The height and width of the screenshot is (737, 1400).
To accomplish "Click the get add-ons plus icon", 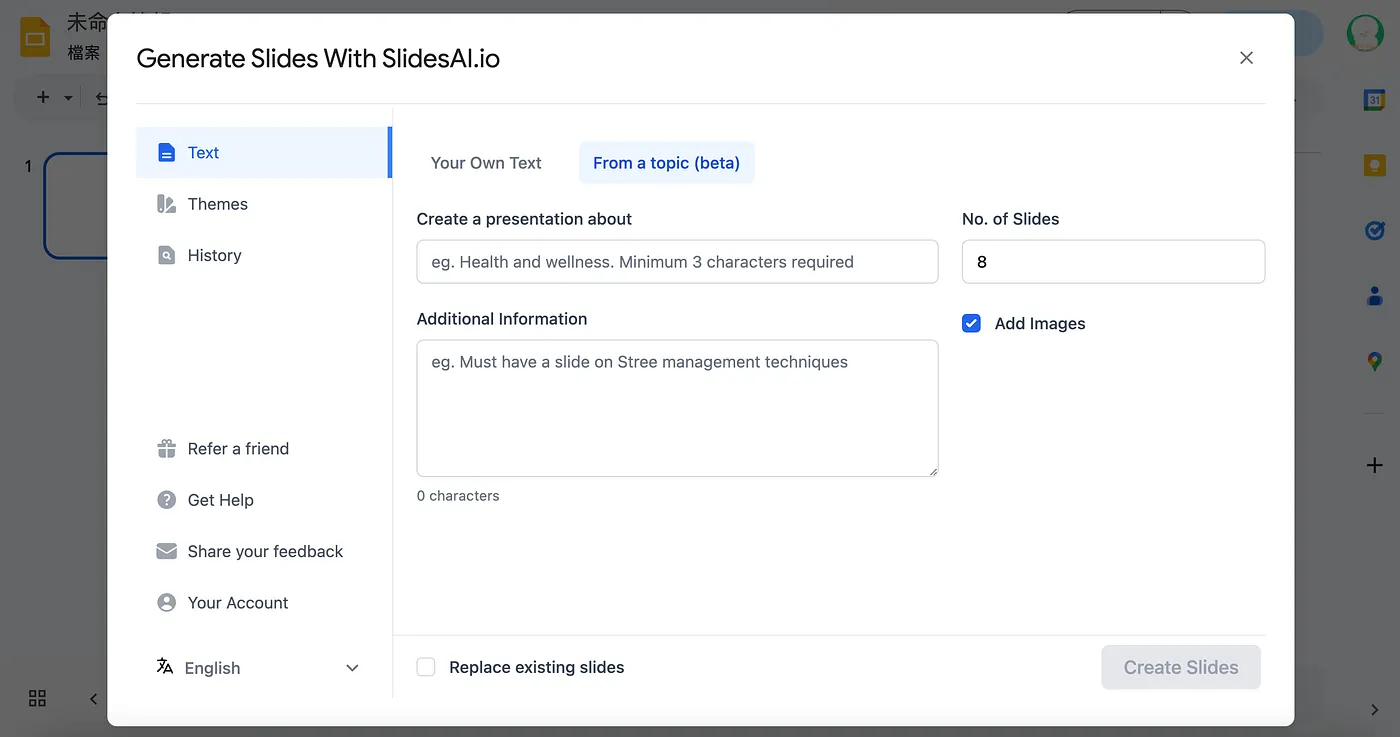I will pos(1375,465).
